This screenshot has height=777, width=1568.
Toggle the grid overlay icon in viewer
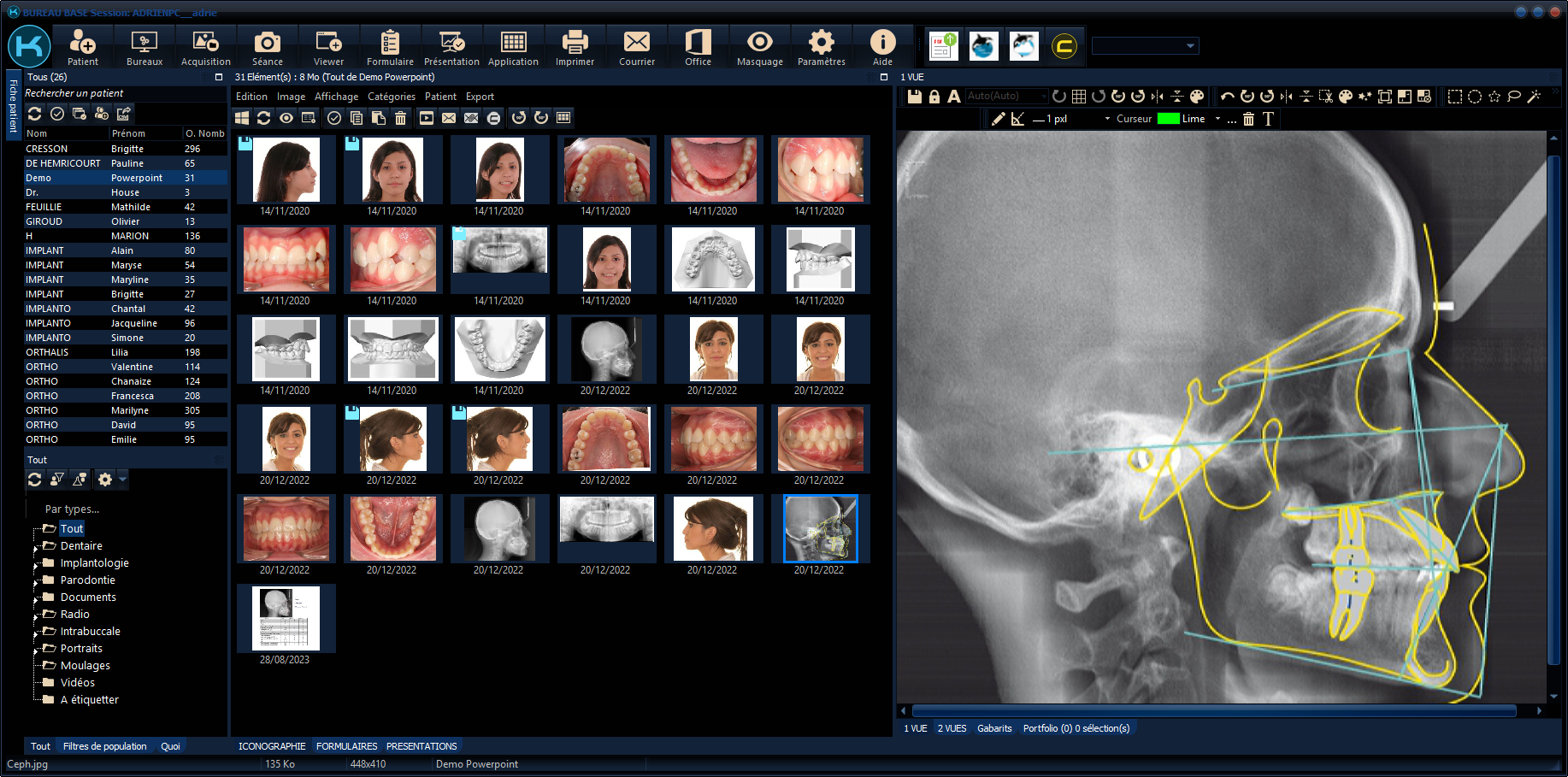coord(1079,97)
